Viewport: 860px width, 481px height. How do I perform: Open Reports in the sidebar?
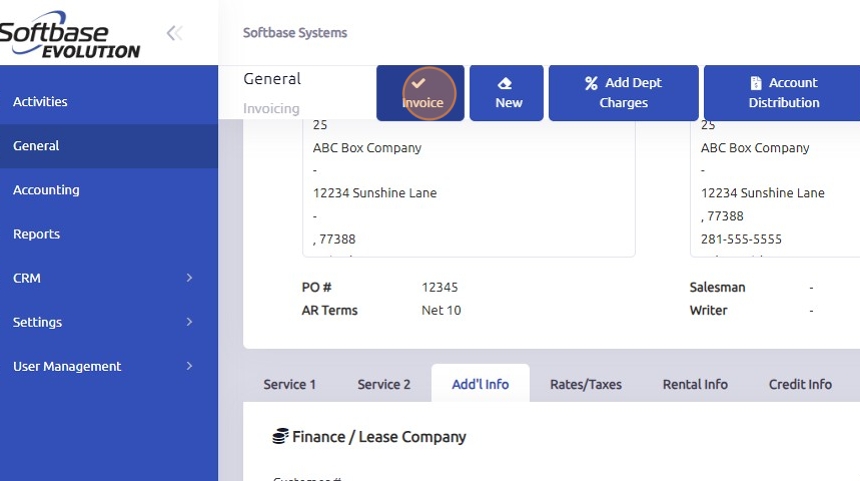pyautogui.click(x=109, y=234)
